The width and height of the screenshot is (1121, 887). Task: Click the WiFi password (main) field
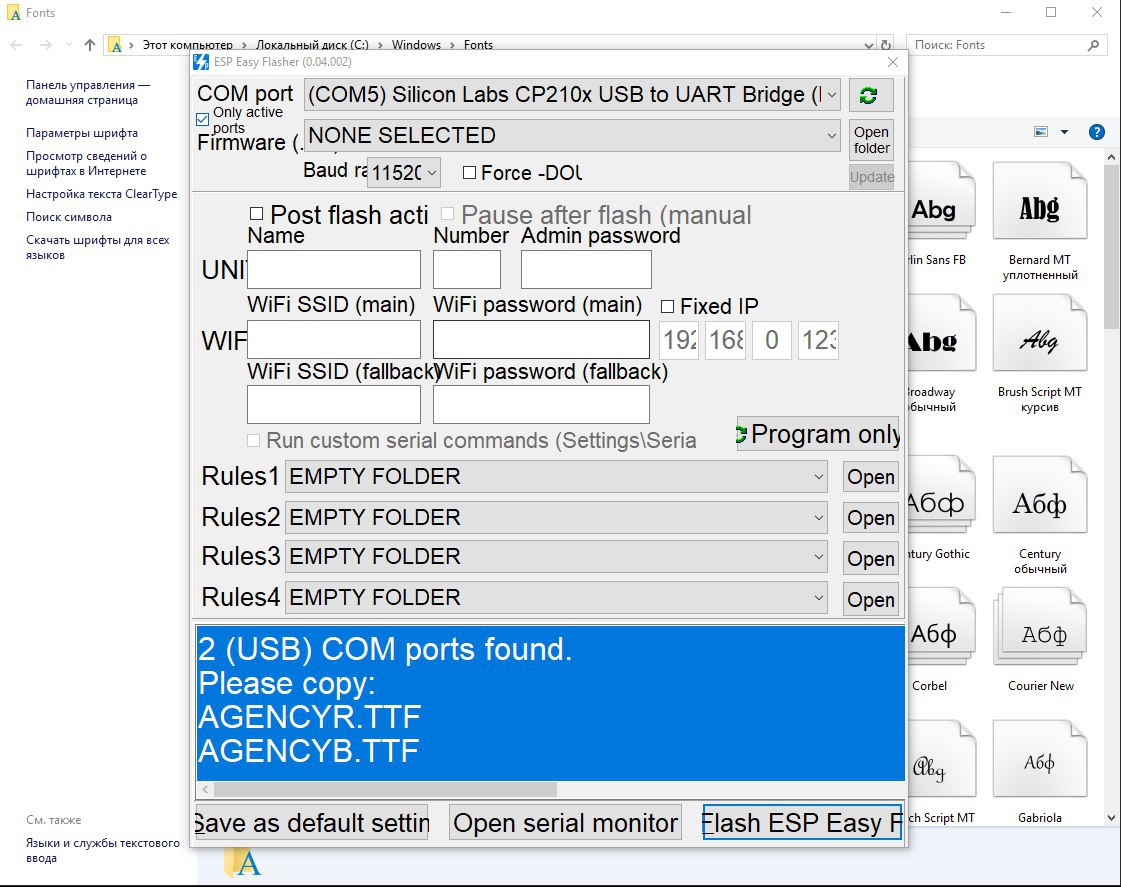point(541,340)
